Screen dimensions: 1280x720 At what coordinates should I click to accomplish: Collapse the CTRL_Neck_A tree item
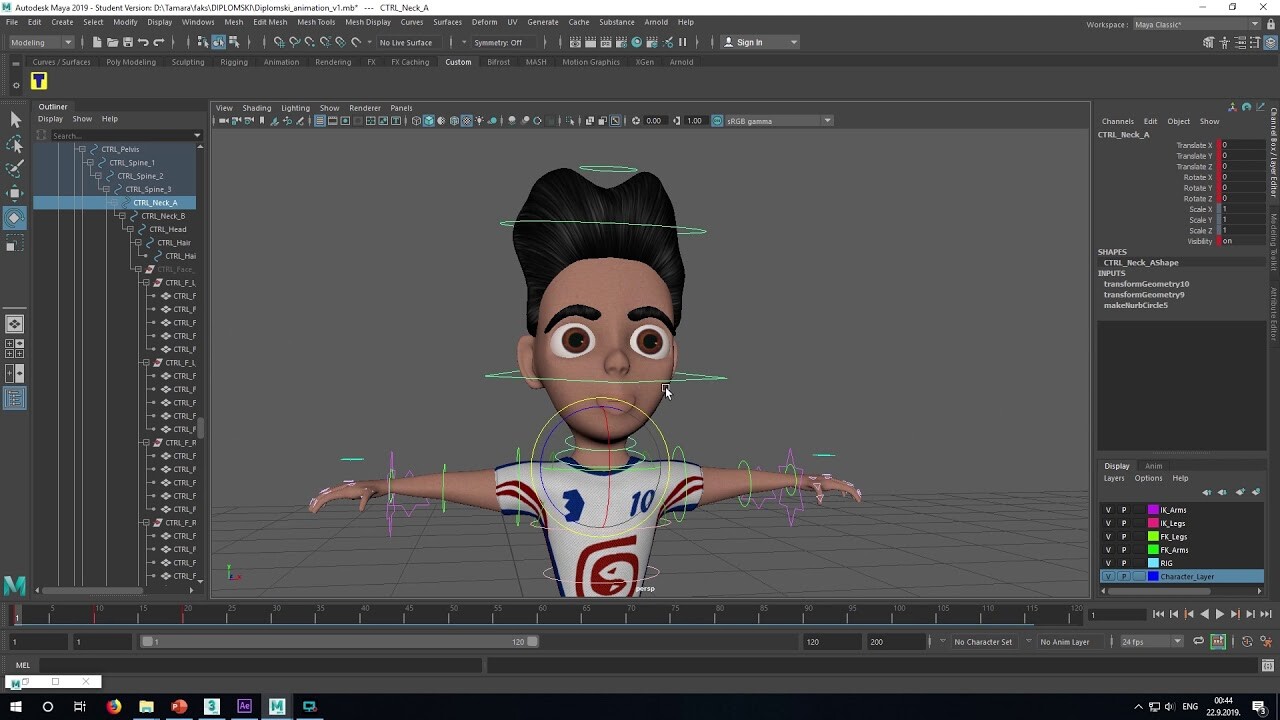[x=113, y=202]
